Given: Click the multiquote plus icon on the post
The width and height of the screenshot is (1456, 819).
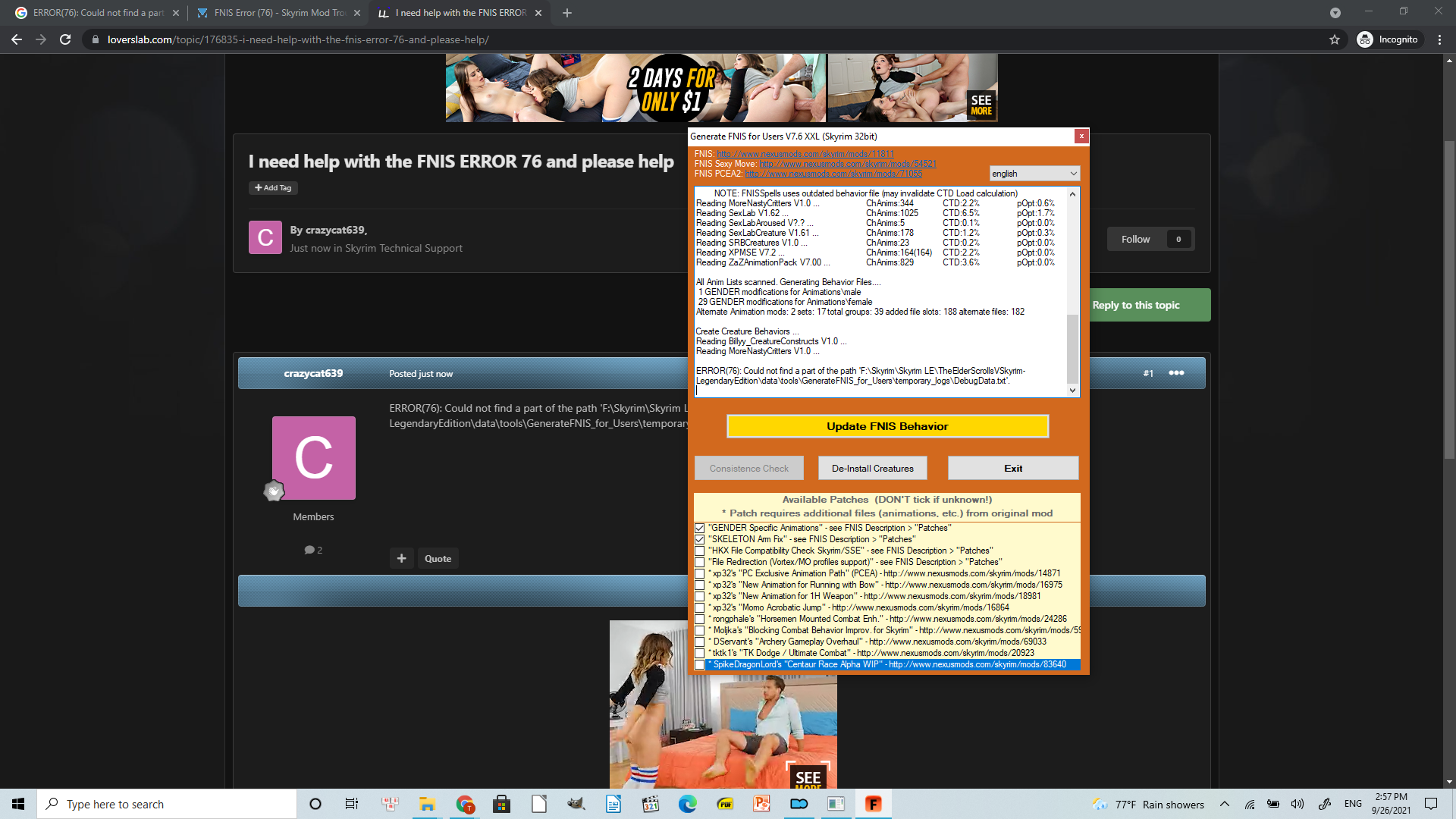Looking at the screenshot, I should pos(402,559).
